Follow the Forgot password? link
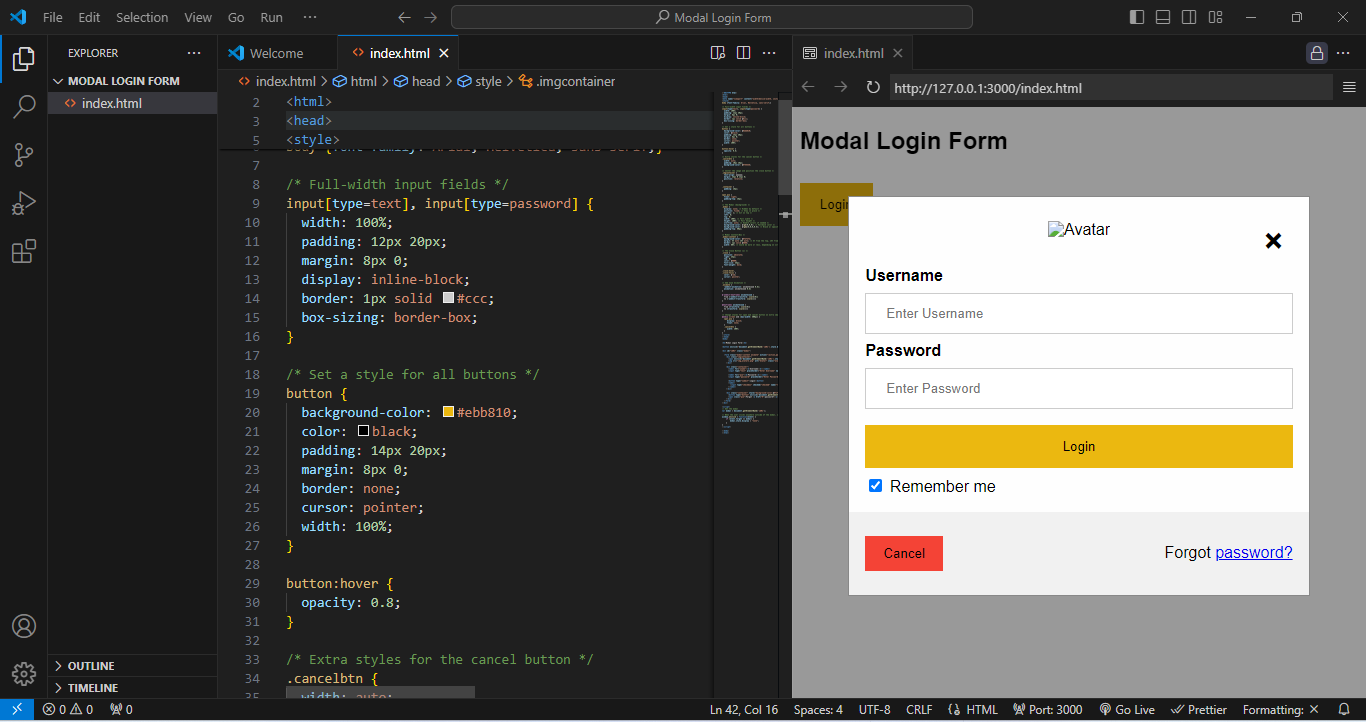The width and height of the screenshot is (1366, 722). 1254,552
